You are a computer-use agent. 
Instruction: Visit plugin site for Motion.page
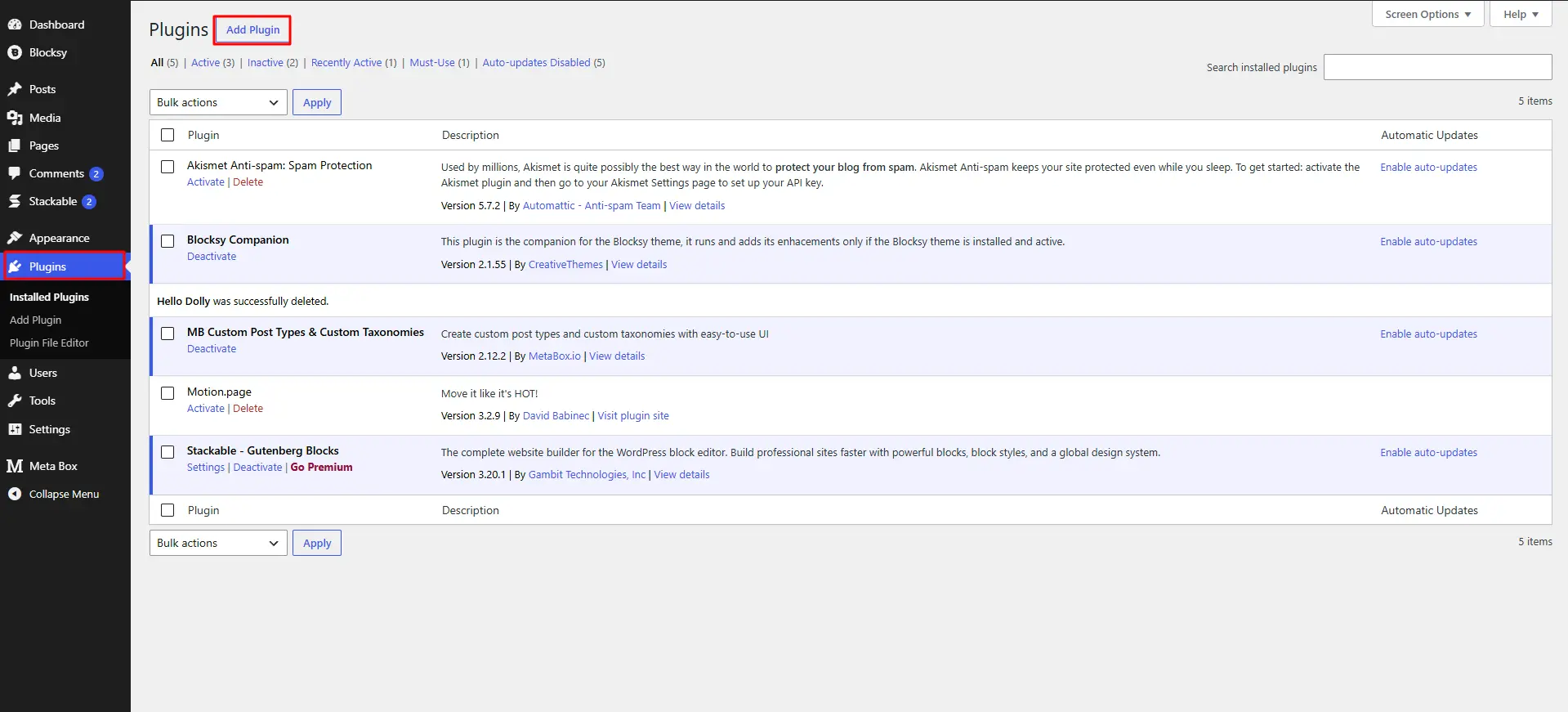[633, 416]
